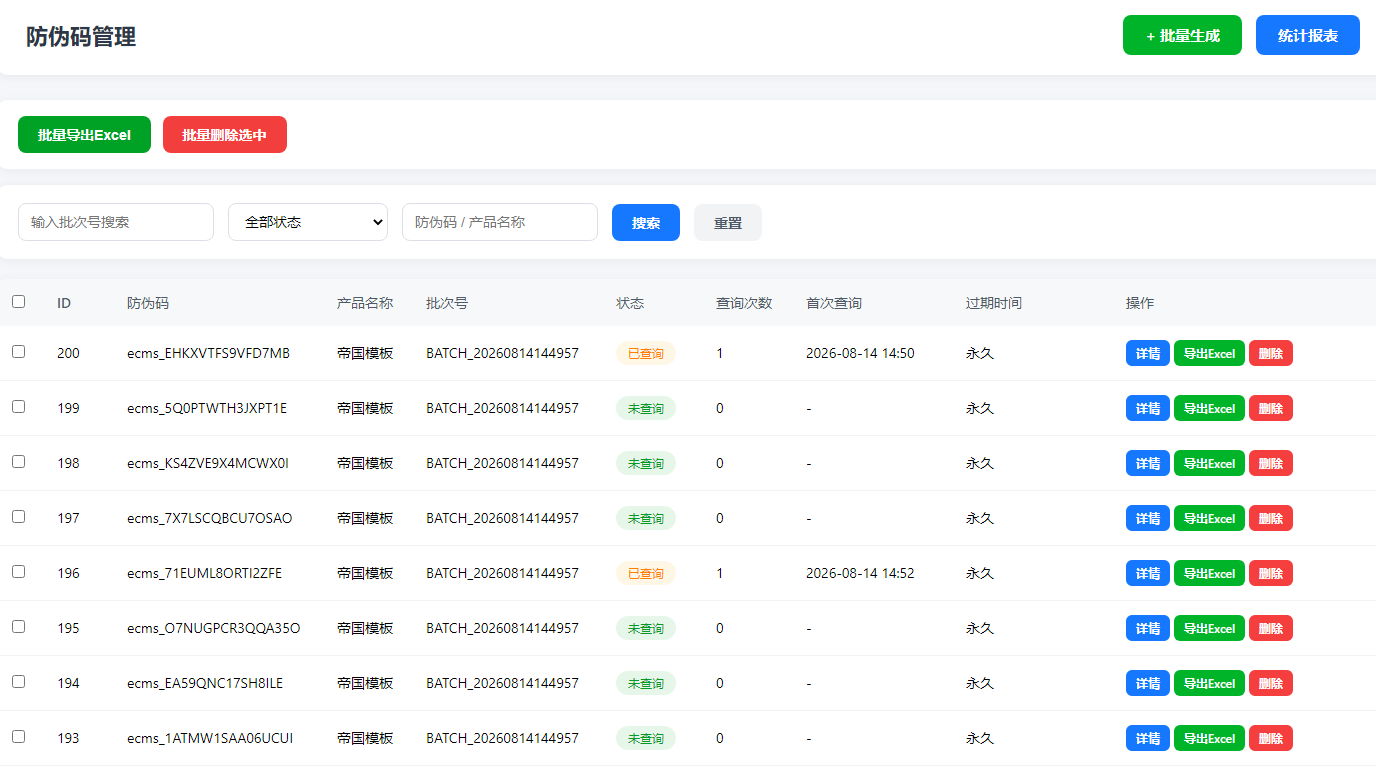Screen dimensions: 1376x768
Task: Click the 防伪码管理 page title
Action: click(81, 37)
